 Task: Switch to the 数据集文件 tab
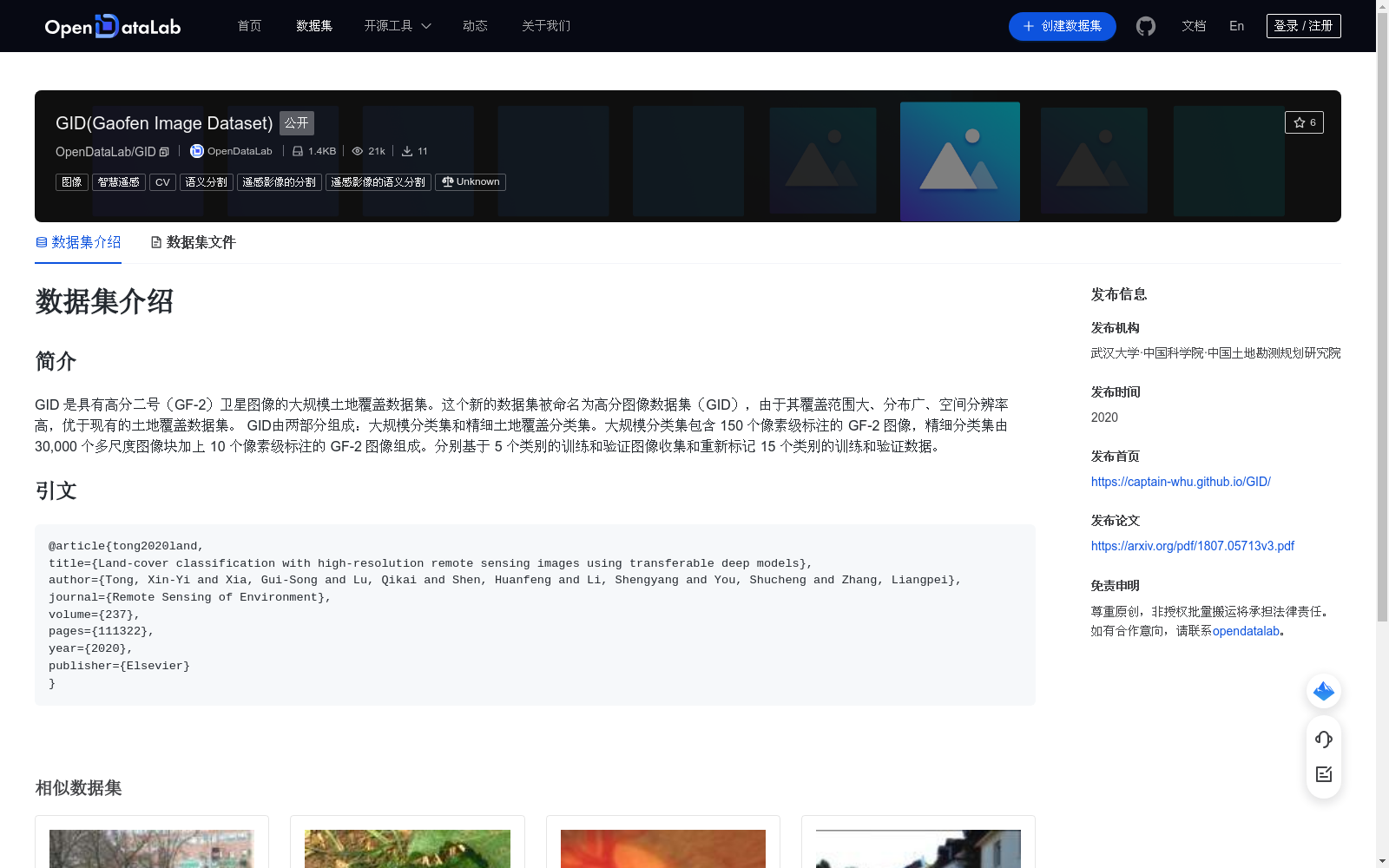[x=193, y=242]
